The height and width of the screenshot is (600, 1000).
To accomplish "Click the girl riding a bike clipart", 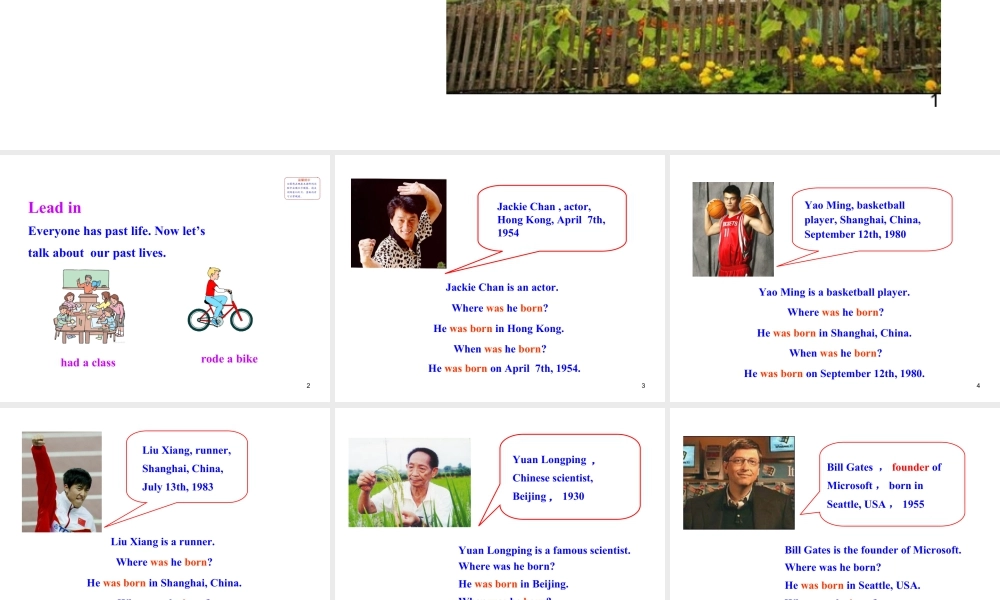I will point(220,300).
